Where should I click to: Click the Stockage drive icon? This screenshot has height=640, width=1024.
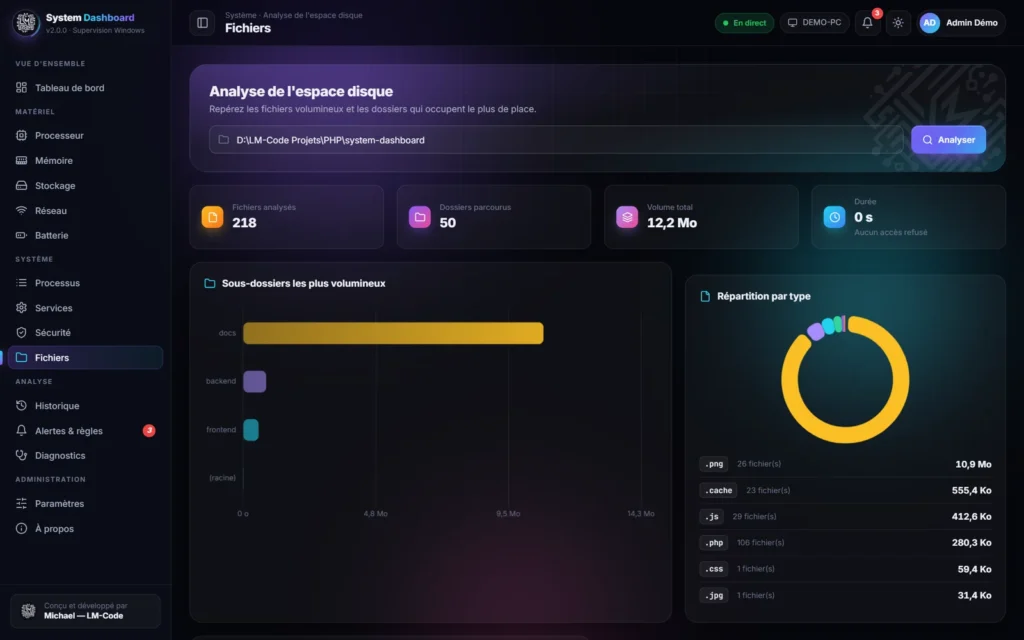tap(22, 185)
